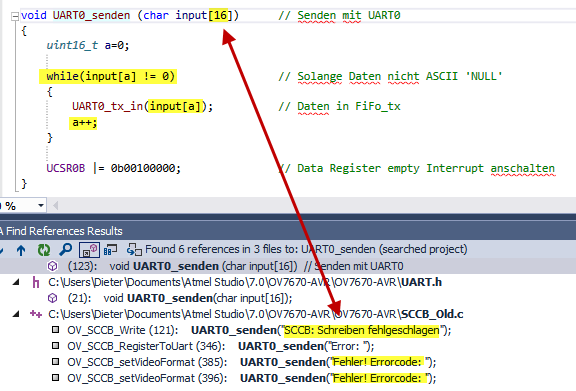Viewport: 576px width, 391px height.
Task: Select result OV_SCCB_RegisterToUart (346) 'Error: '
Action: pyautogui.click(x=220, y=346)
